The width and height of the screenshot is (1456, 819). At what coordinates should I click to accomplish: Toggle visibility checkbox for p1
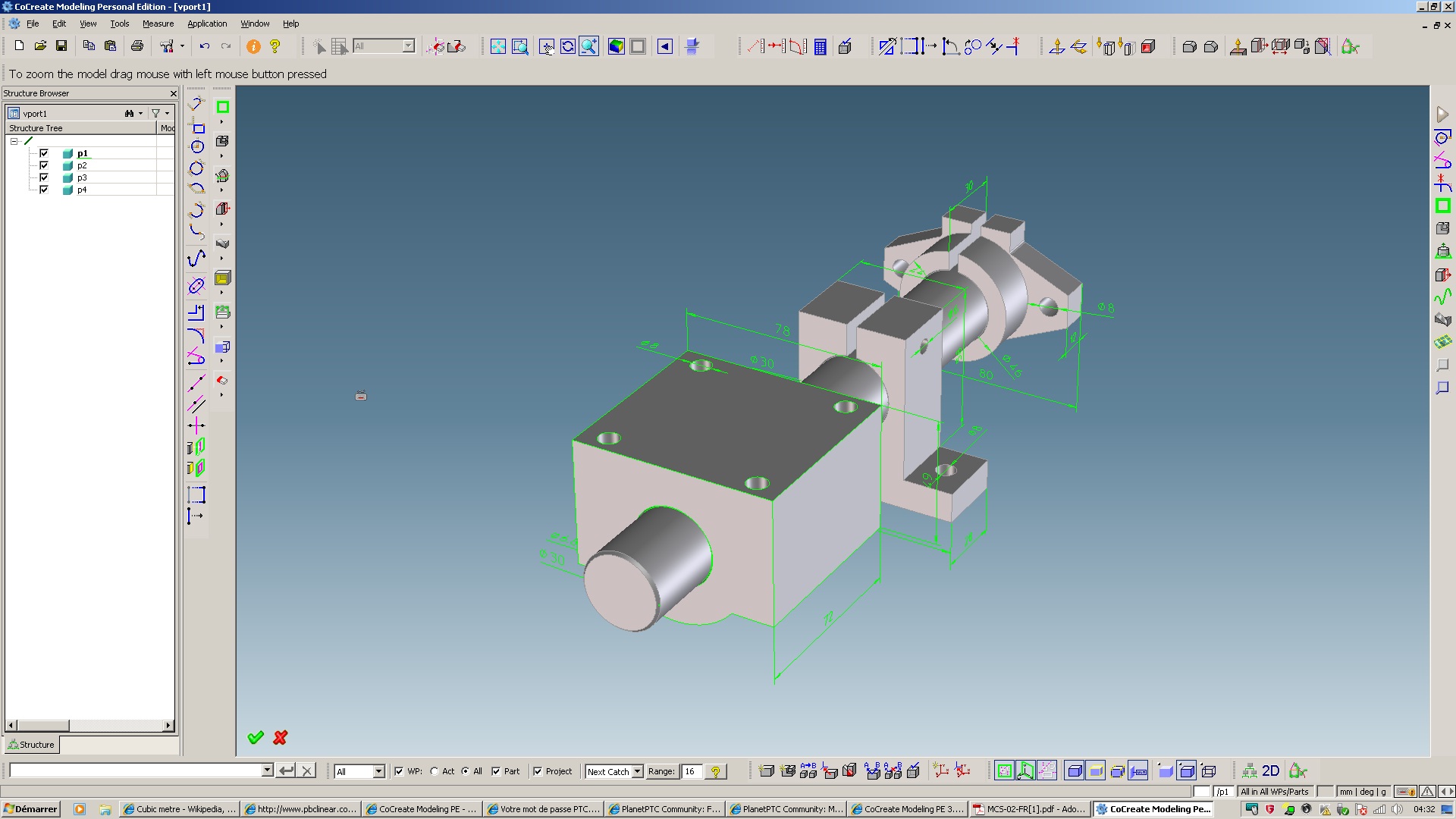(44, 153)
